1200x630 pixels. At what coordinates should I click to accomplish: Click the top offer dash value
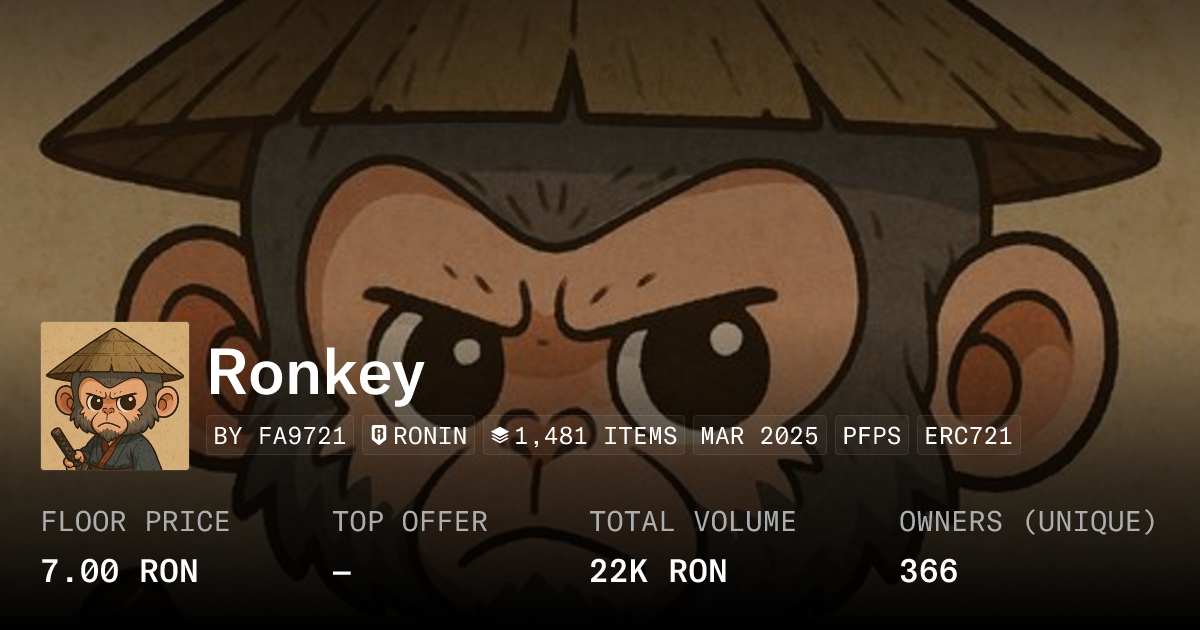(x=342, y=572)
